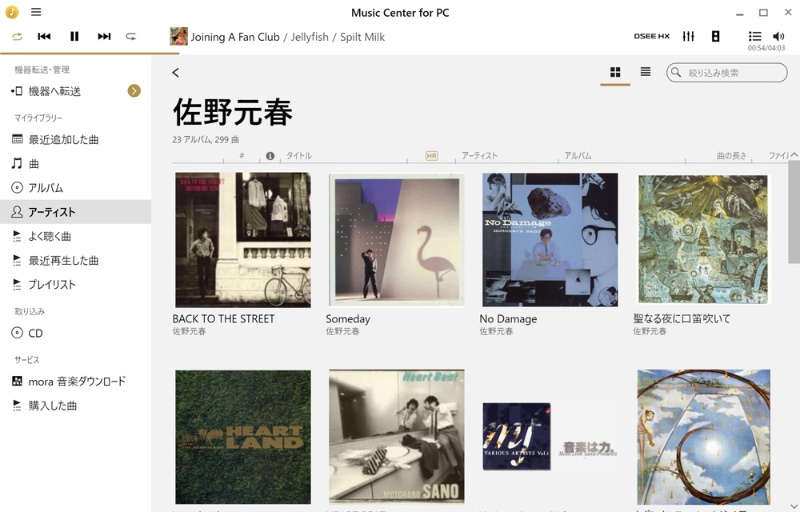This screenshot has width=800, height=512.
Task: Switch to grid album view
Action: tap(615, 72)
